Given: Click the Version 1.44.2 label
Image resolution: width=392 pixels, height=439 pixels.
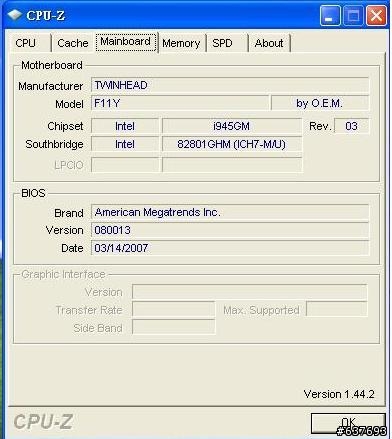Looking at the screenshot, I should click(x=339, y=394).
